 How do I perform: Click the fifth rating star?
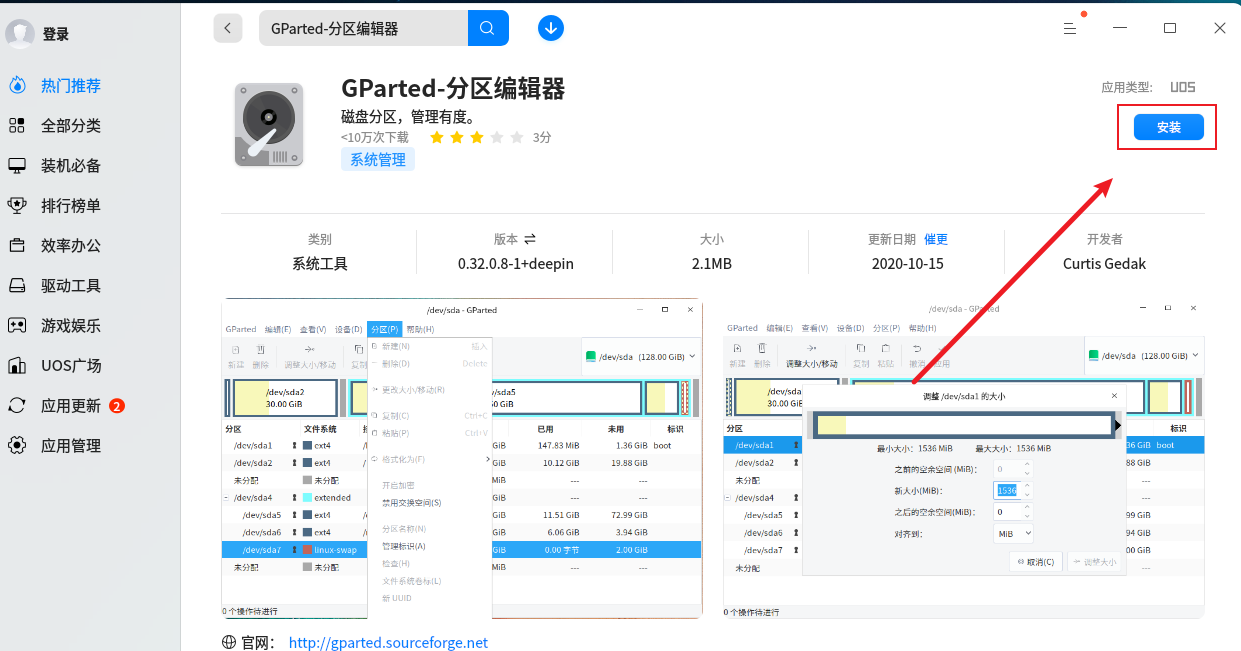[x=517, y=137]
